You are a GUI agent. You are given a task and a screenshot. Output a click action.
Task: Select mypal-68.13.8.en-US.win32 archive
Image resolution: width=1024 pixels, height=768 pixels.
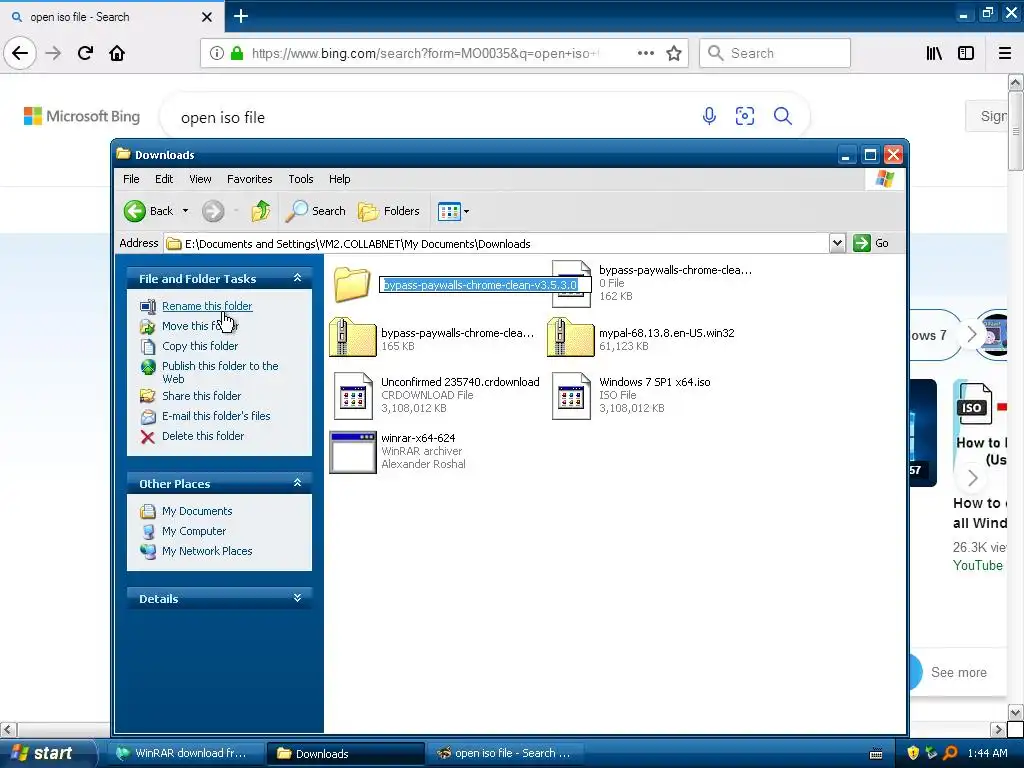tap(643, 339)
